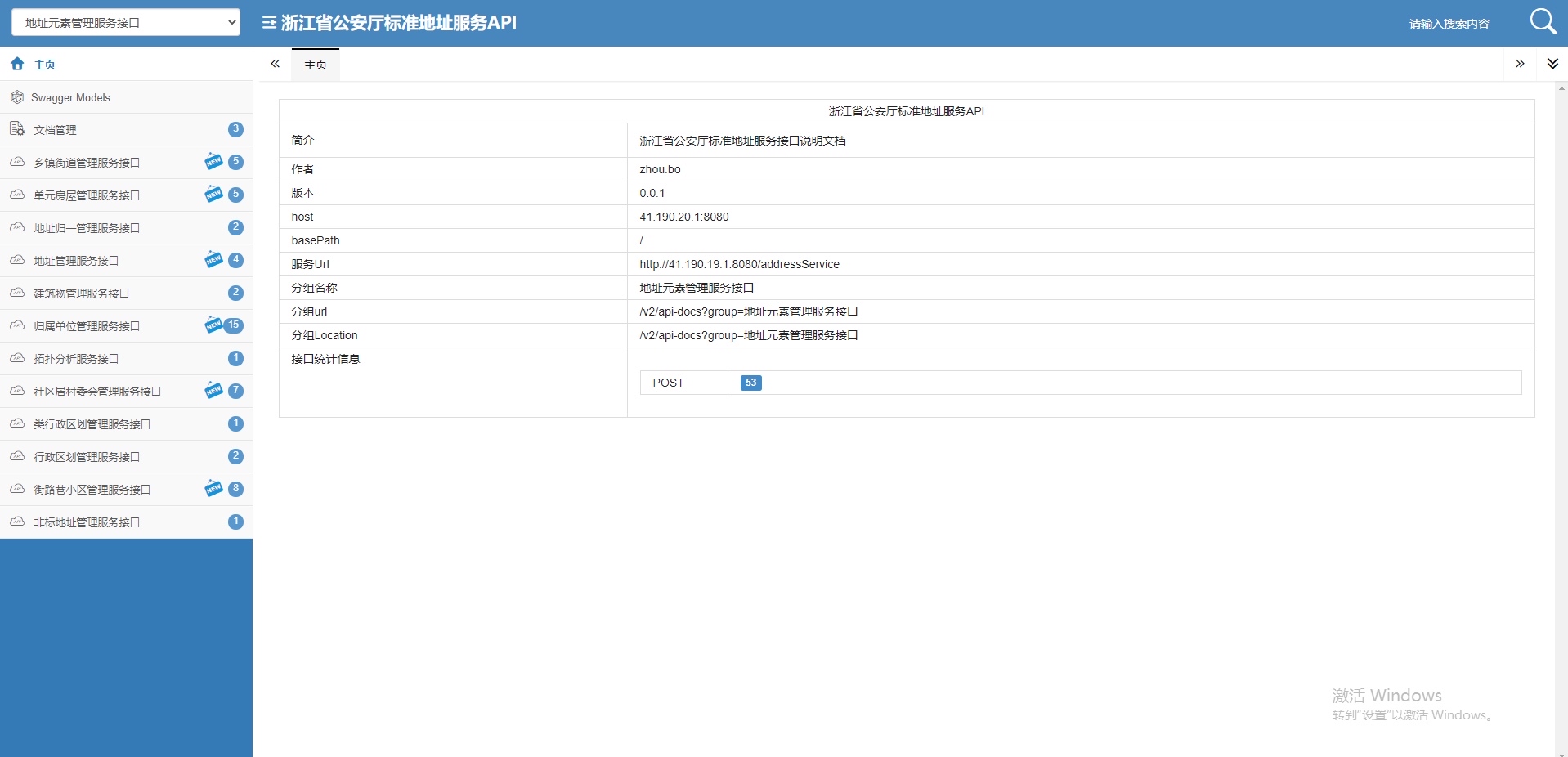
Task: Click the count badge 2 on 地址归一管理服务接口
Action: (x=235, y=227)
